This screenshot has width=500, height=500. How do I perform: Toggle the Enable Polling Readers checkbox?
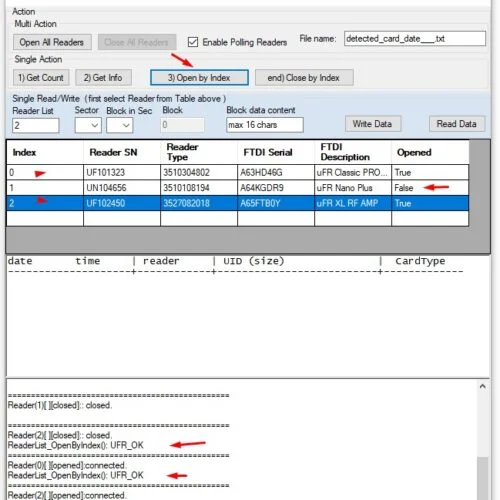click(x=193, y=42)
